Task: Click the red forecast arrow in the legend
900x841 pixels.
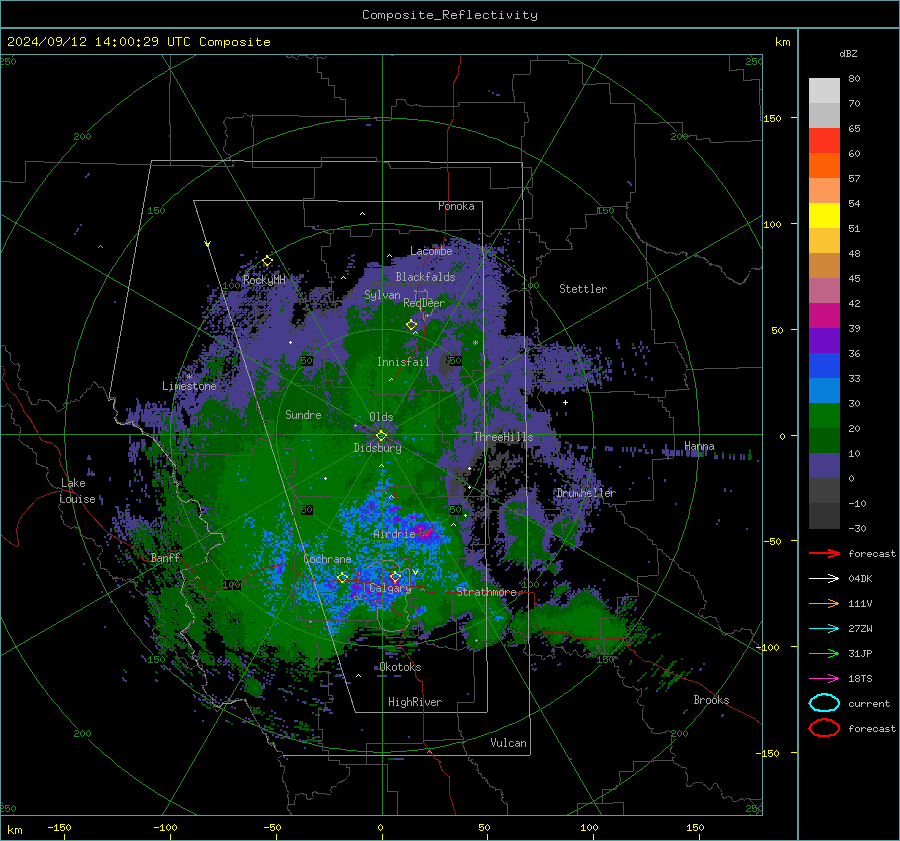Action: (x=824, y=553)
